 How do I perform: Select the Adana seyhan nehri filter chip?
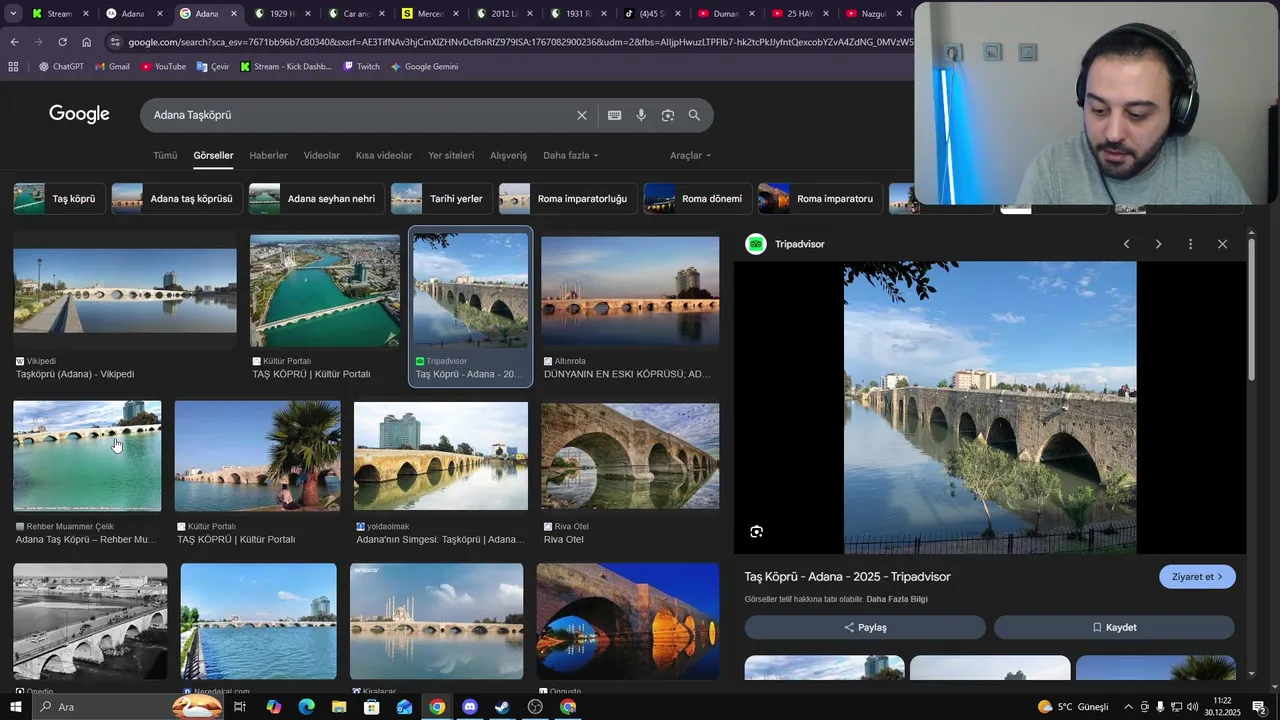pyautogui.click(x=316, y=199)
